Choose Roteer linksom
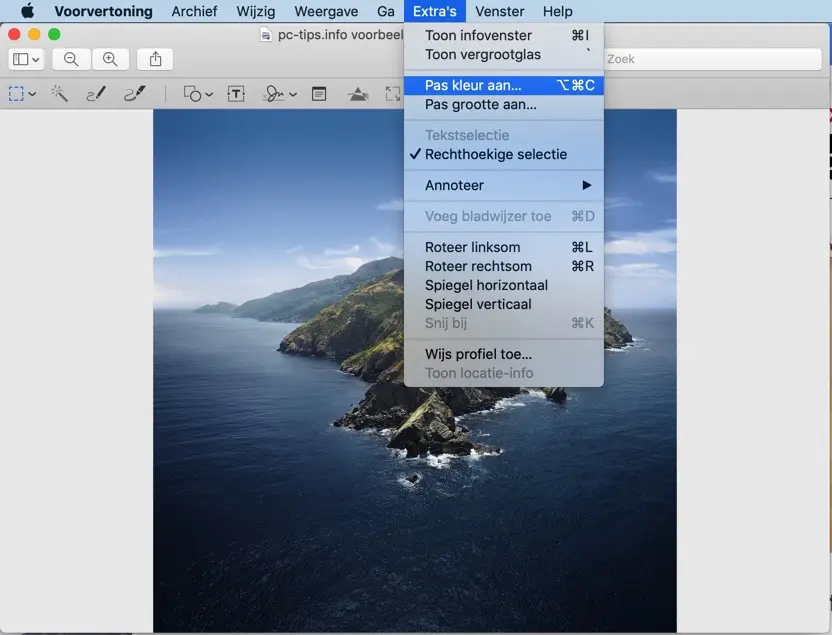The height and width of the screenshot is (635, 832). click(x=504, y=247)
